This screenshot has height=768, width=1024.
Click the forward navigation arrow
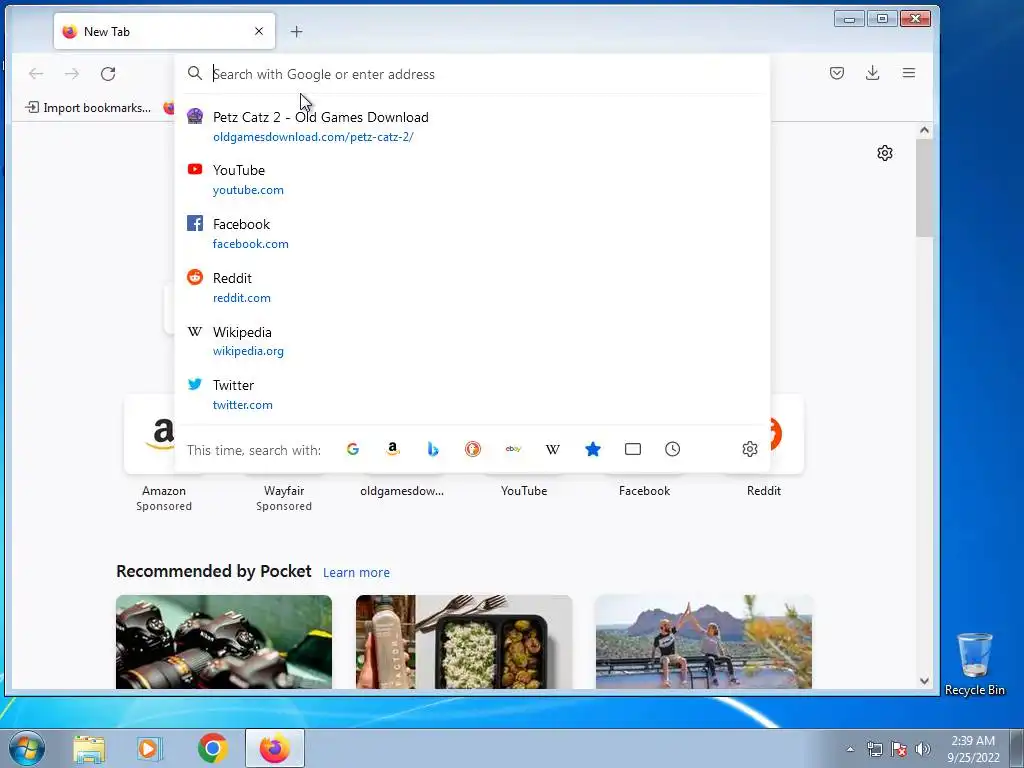click(72, 74)
